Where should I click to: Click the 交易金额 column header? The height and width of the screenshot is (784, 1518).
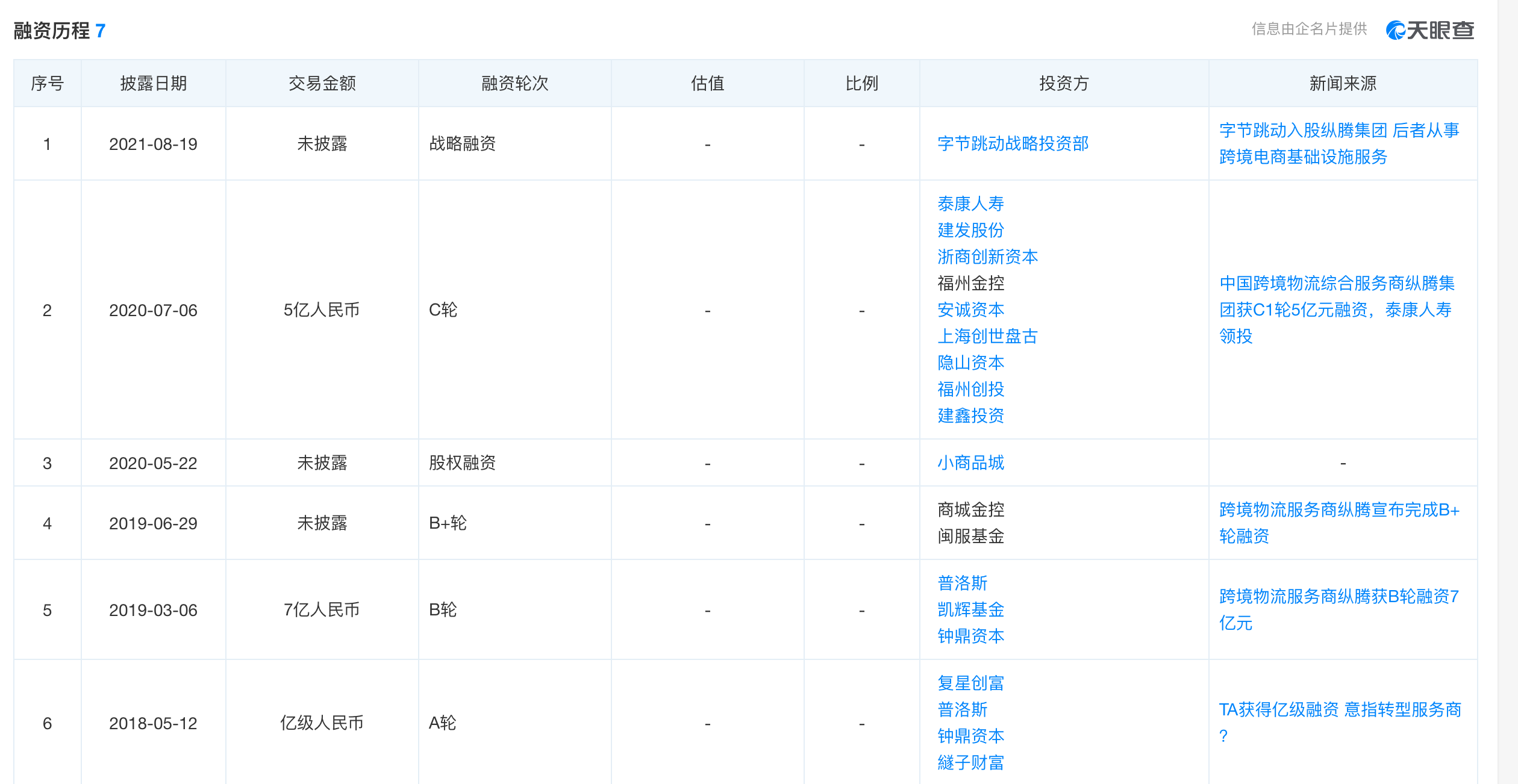(322, 83)
